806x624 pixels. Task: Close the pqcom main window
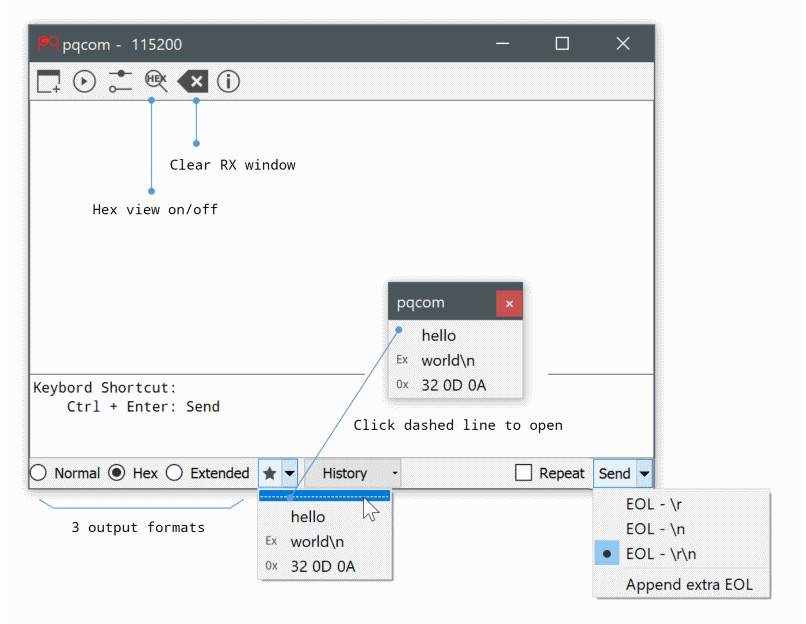[623, 44]
